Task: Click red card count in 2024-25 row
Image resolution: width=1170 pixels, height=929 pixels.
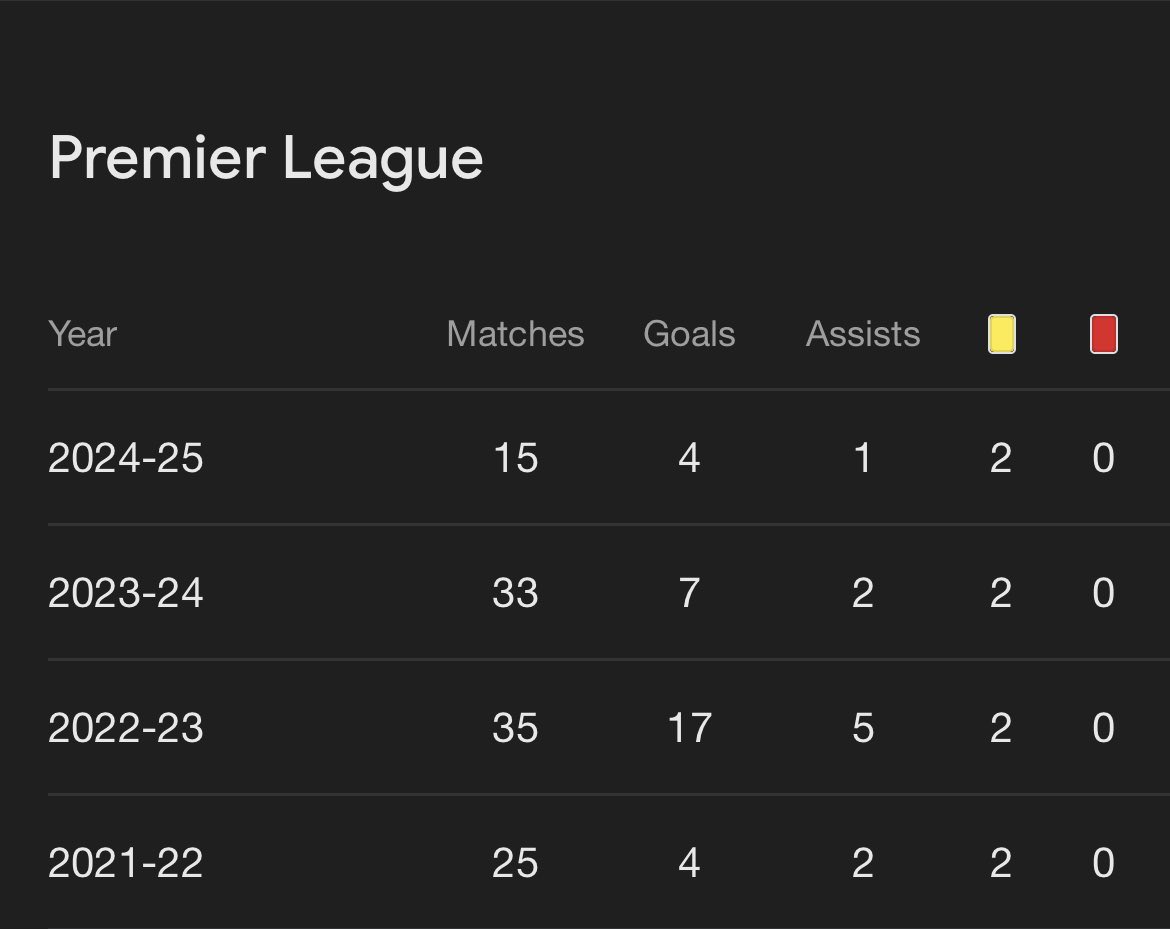Action: [x=1104, y=457]
